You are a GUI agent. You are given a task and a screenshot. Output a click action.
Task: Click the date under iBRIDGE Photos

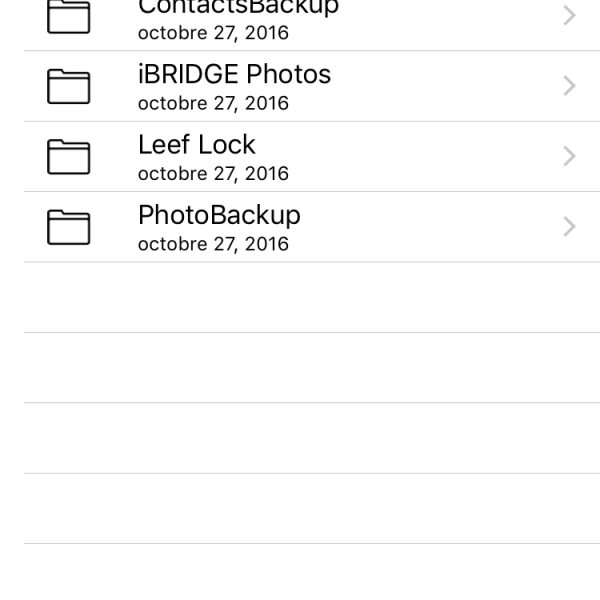point(213,104)
